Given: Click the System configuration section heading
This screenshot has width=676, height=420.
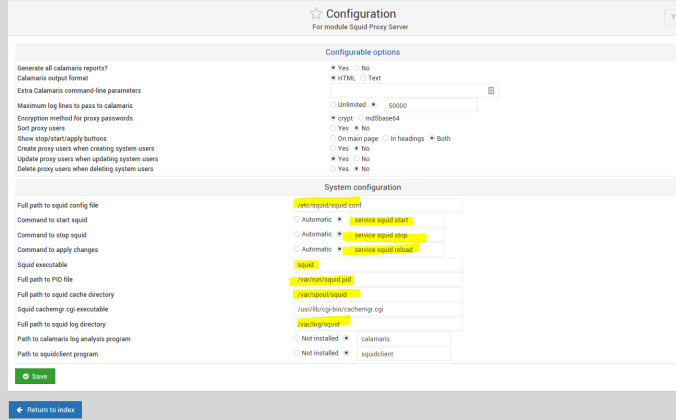Looking at the screenshot, I should (363, 187).
